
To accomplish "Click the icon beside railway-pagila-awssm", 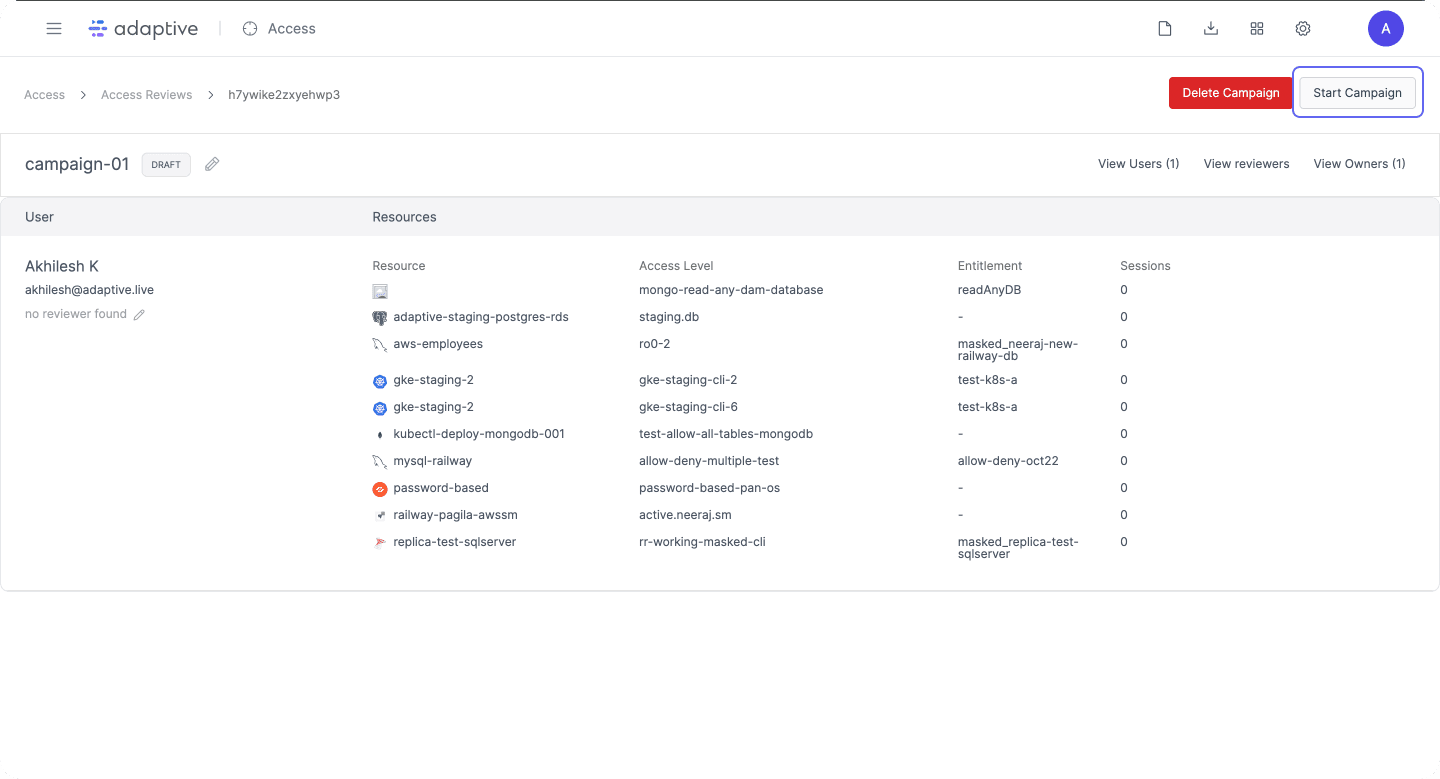I will pyautogui.click(x=380, y=516).
